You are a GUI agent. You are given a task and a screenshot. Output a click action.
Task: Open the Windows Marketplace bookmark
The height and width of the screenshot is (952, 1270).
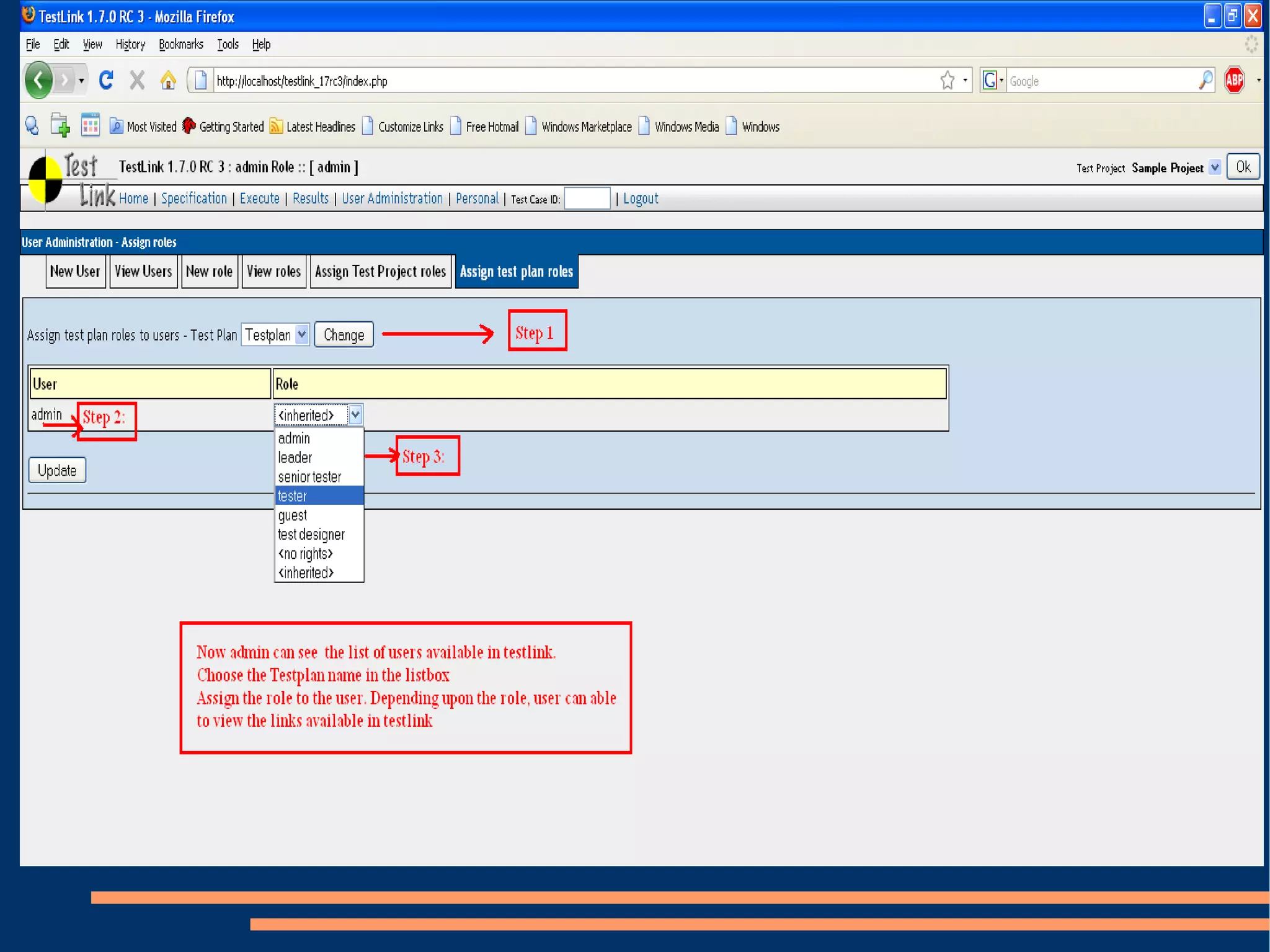coord(579,127)
